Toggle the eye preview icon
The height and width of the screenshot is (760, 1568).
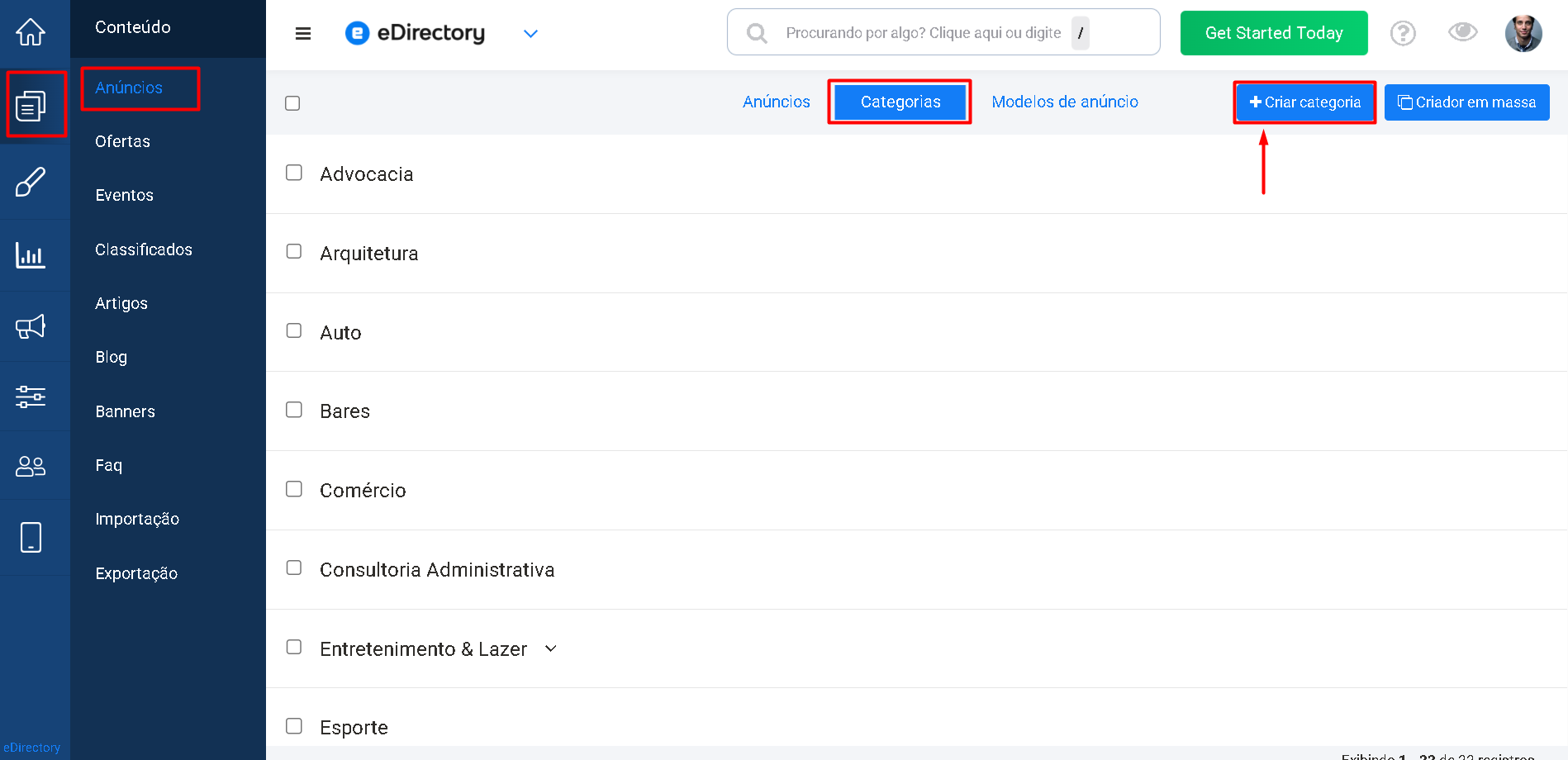tap(1462, 32)
